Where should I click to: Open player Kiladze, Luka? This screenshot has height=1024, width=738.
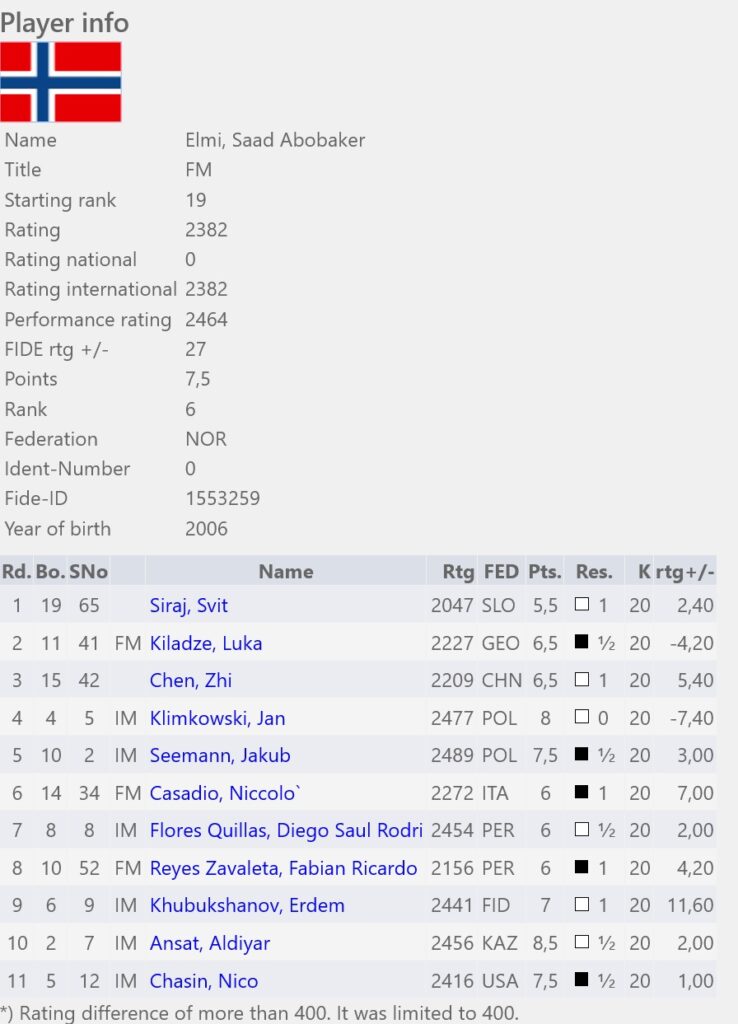(x=206, y=643)
